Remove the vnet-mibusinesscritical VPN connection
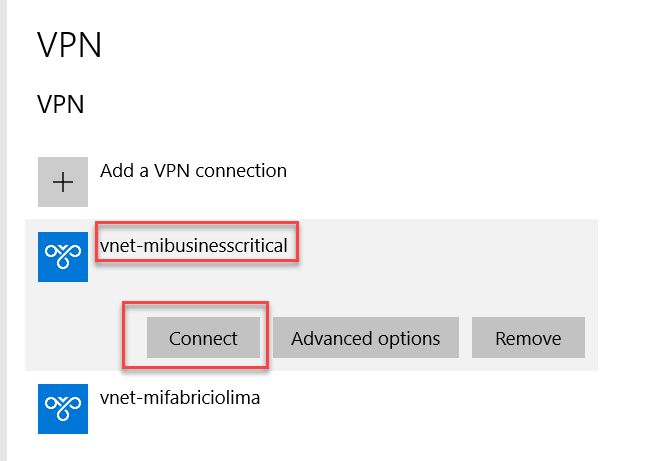 pos(528,338)
